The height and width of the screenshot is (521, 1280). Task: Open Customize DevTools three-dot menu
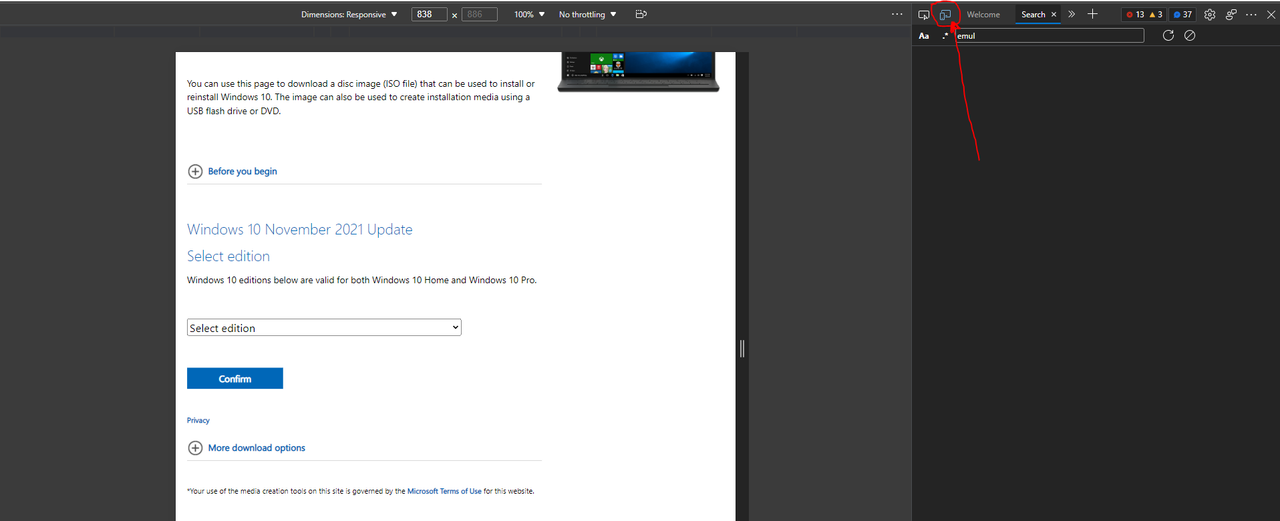tap(1251, 14)
